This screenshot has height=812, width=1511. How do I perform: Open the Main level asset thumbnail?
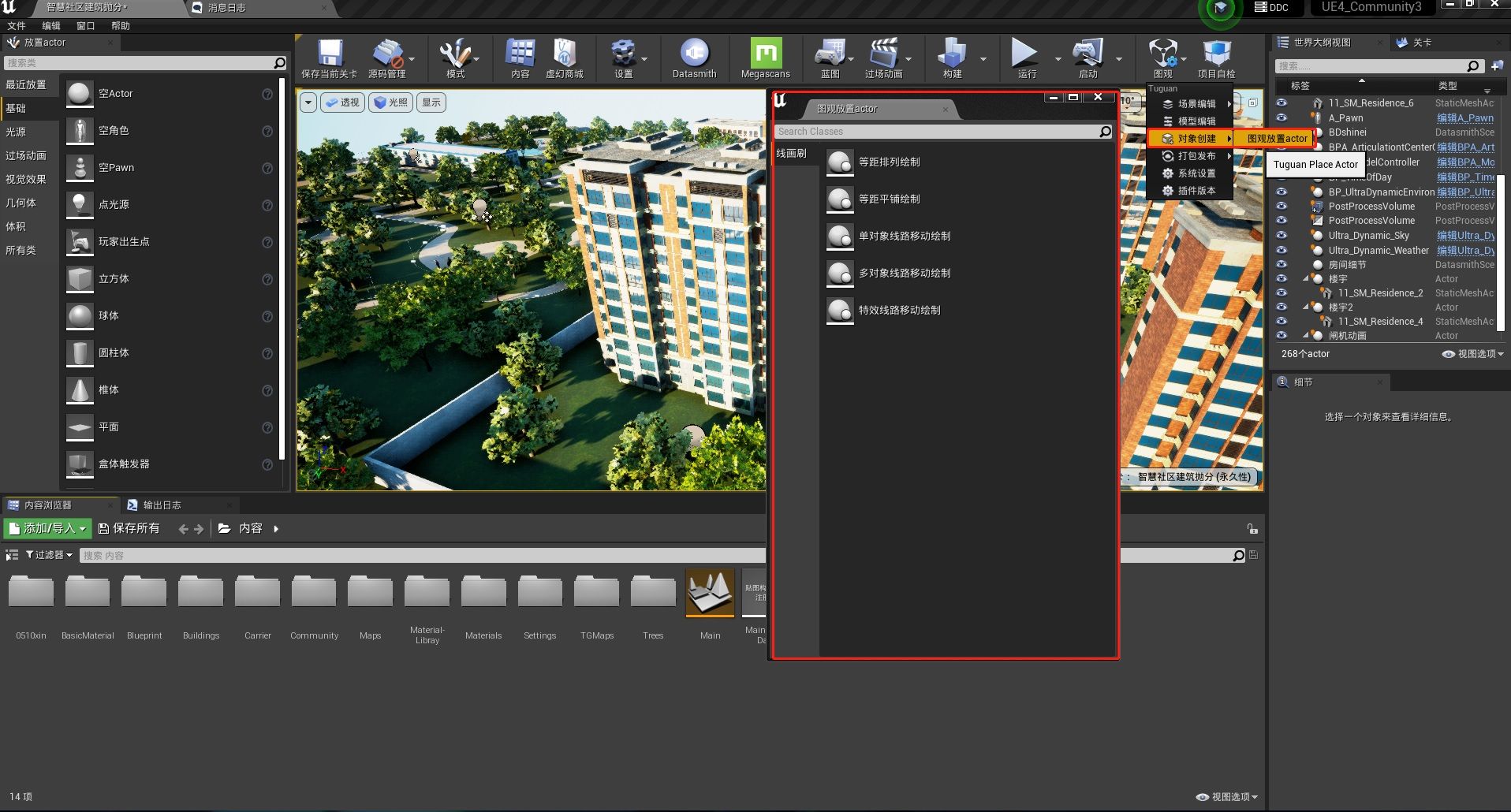(710, 593)
